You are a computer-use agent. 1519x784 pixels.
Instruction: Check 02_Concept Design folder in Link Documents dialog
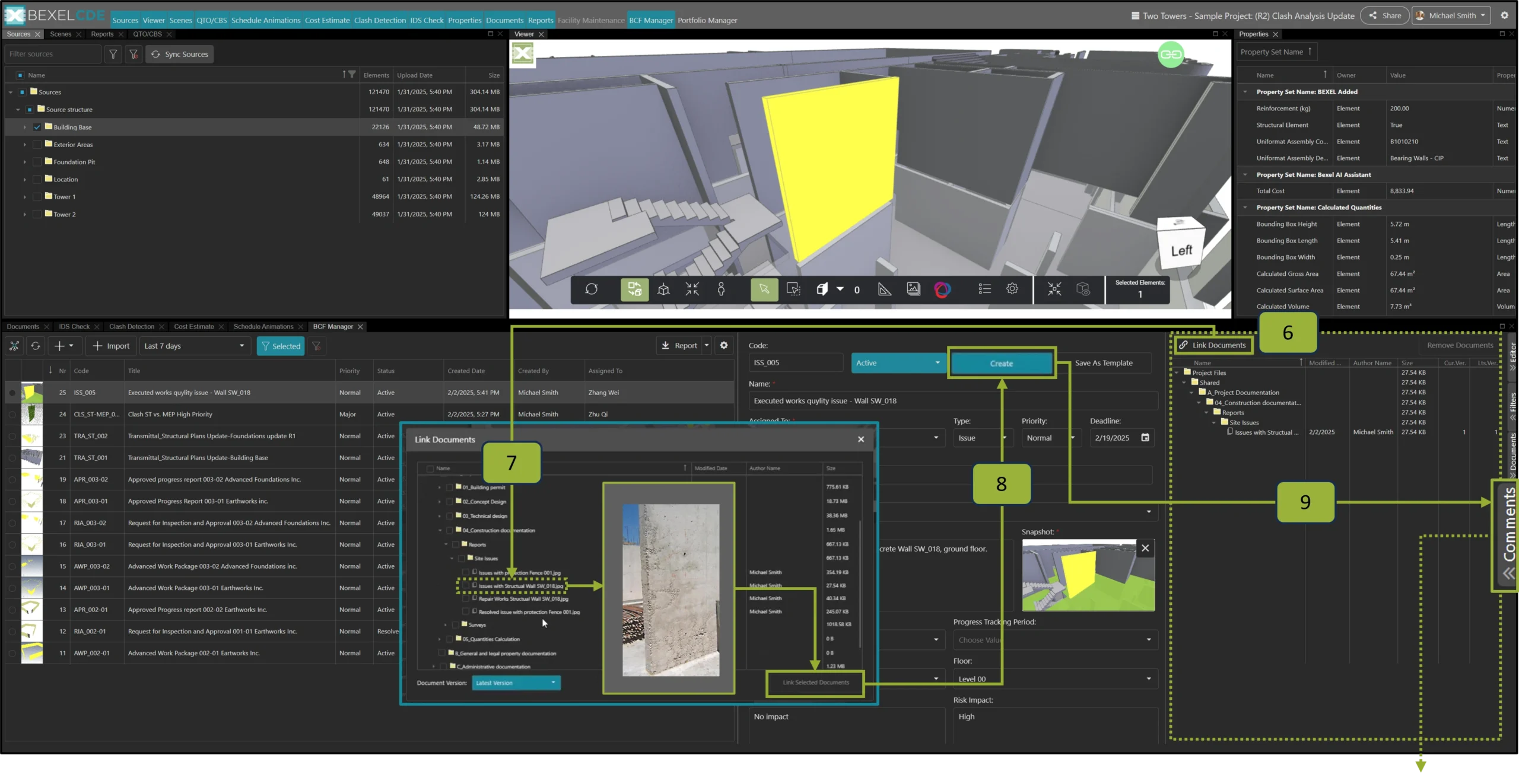pyautogui.click(x=450, y=501)
